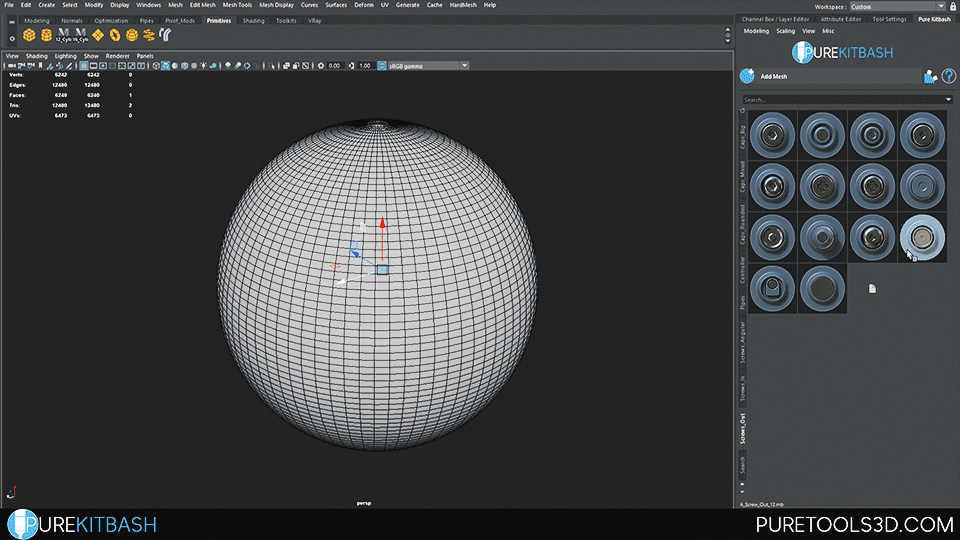
Task: Click the Maya axis icon in viewport corner
Action: coord(11,492)
